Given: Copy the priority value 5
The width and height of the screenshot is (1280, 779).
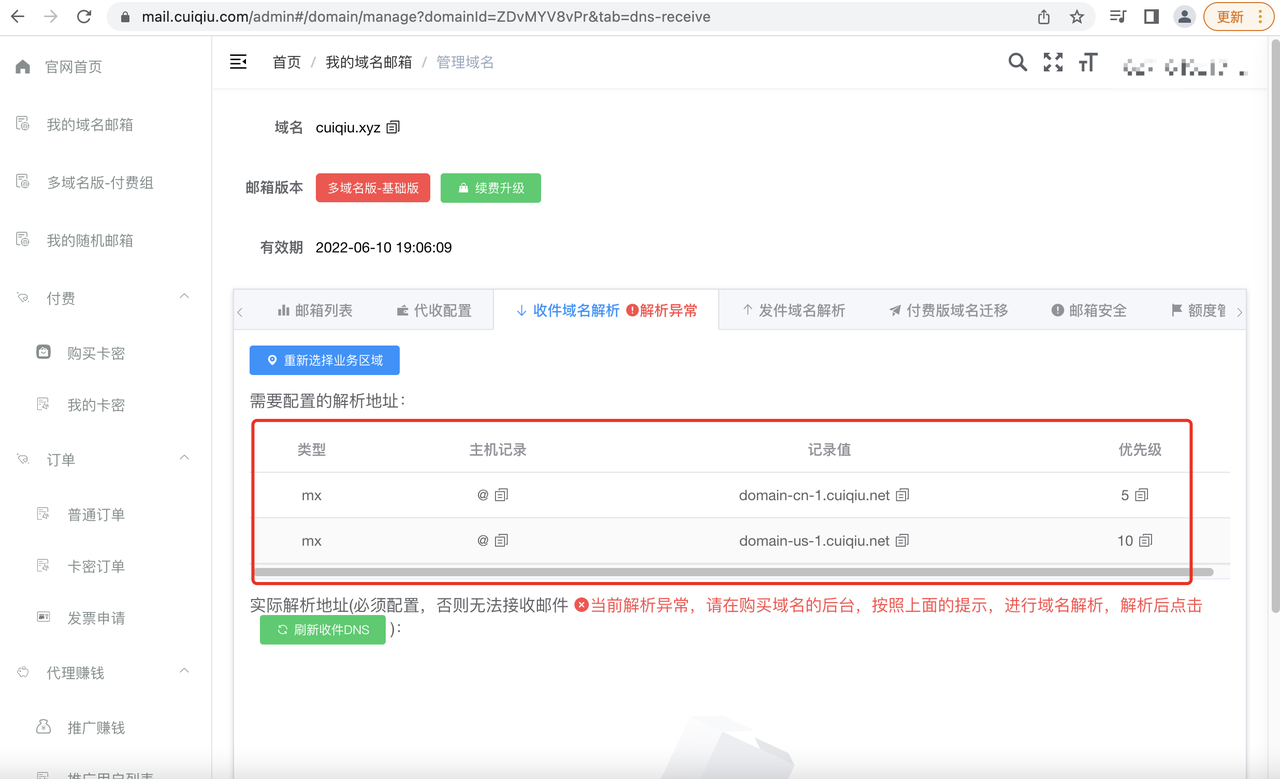Looking at the screenshot, I should pos(1142,495).
